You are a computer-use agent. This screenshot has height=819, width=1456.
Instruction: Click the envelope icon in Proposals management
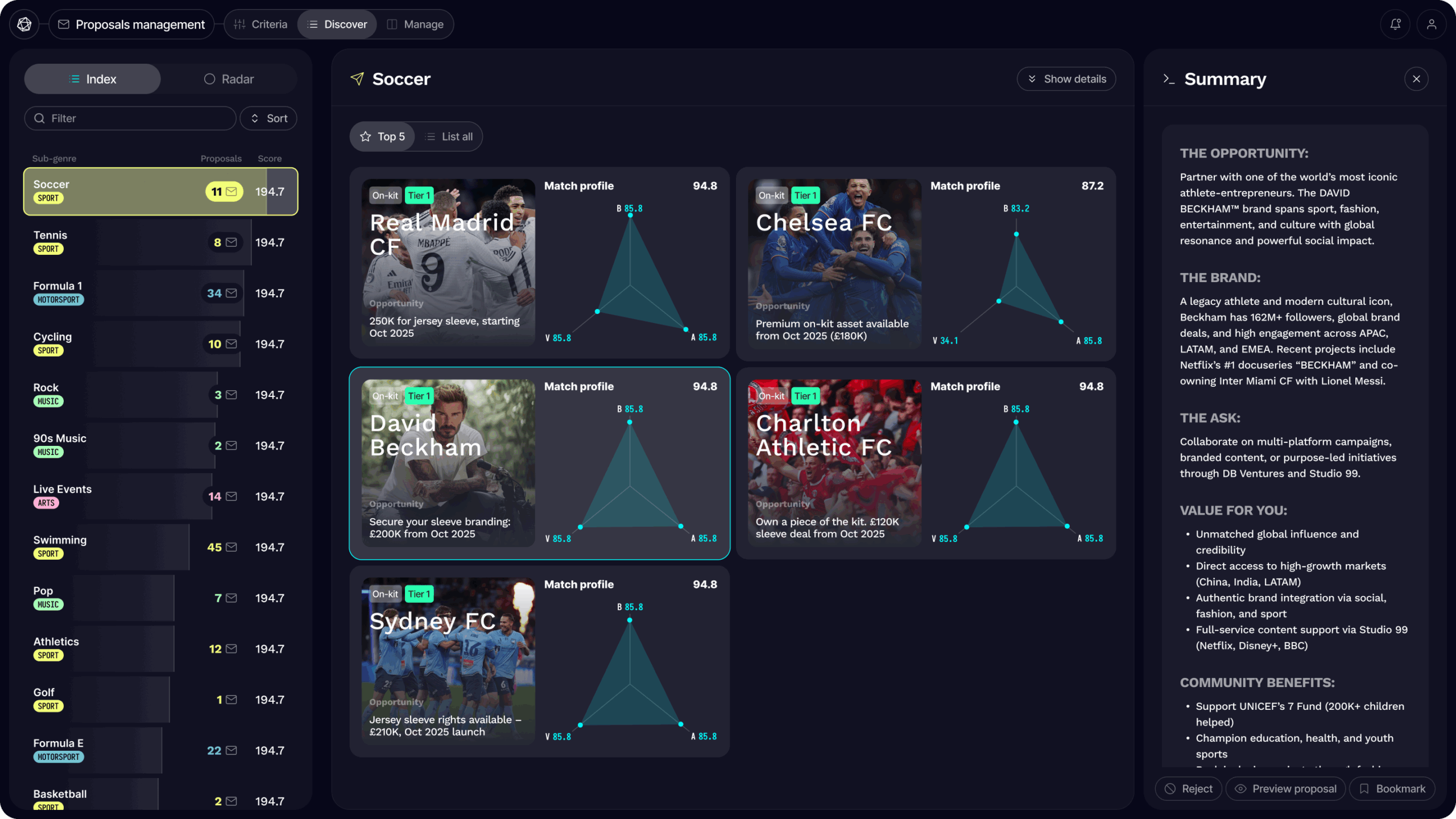point(64,24)
